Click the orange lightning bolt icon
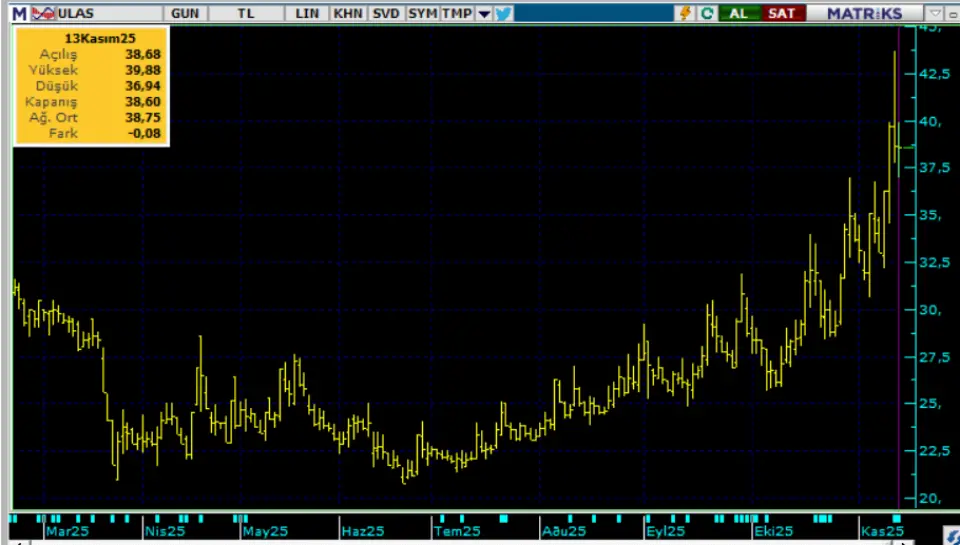This screenshot has height=545, width=960. click(685, 13)
